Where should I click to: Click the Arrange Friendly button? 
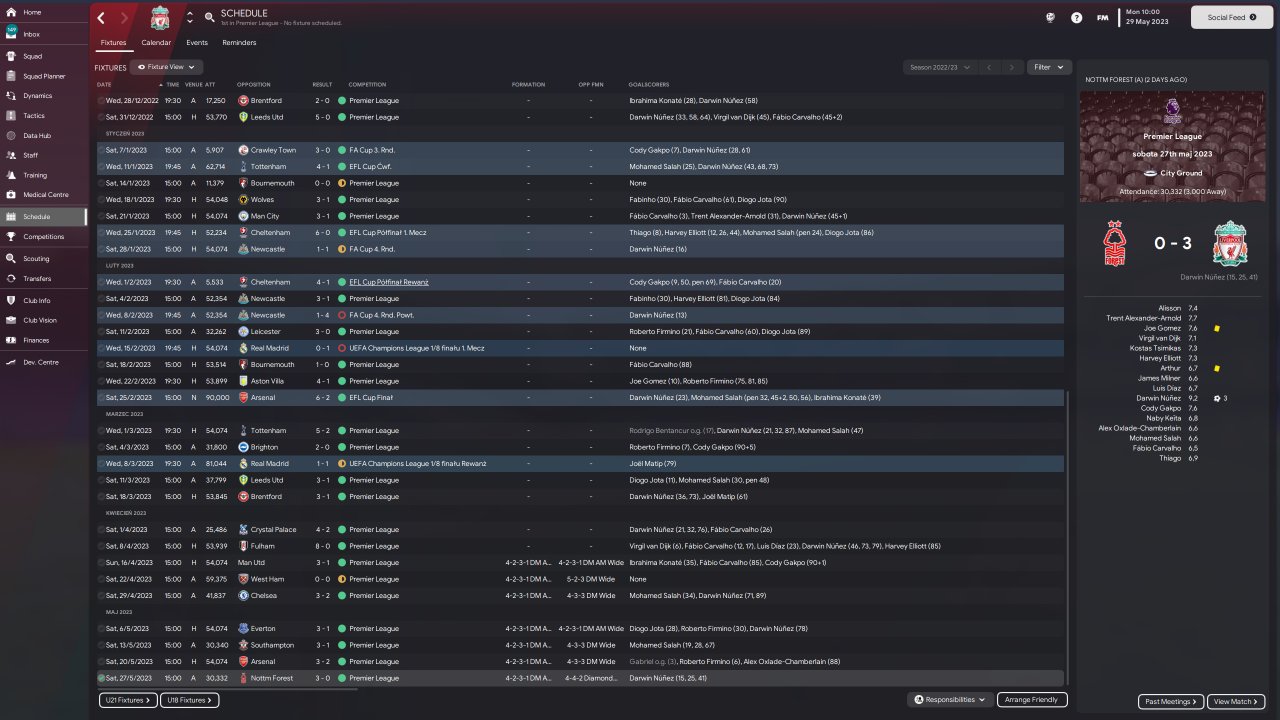(x=1033, y=700)
